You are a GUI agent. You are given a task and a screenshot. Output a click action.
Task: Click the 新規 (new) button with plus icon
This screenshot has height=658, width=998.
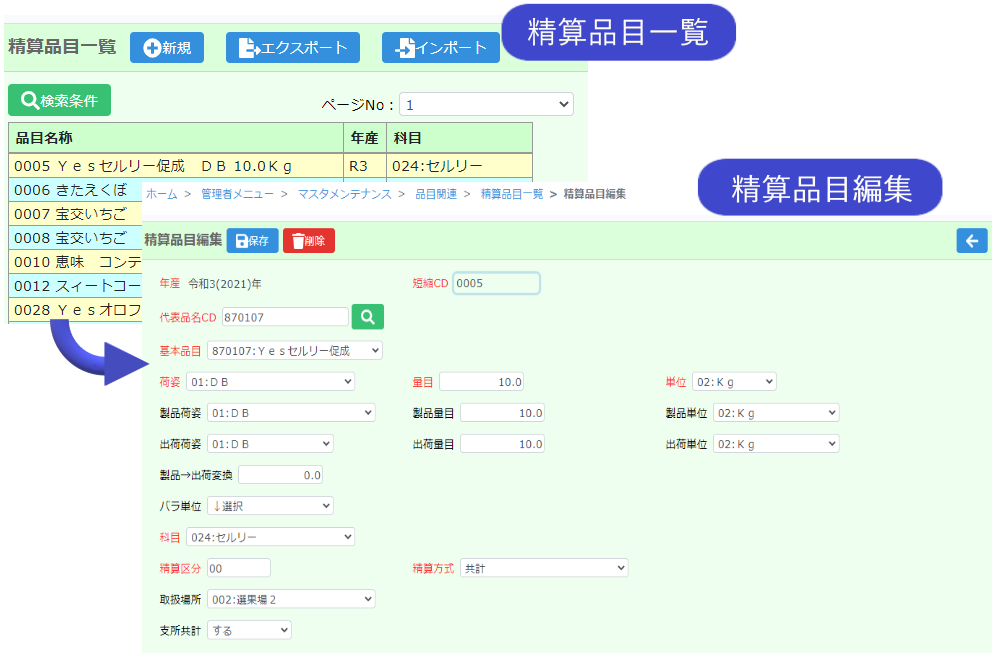[x=167, y=48]
